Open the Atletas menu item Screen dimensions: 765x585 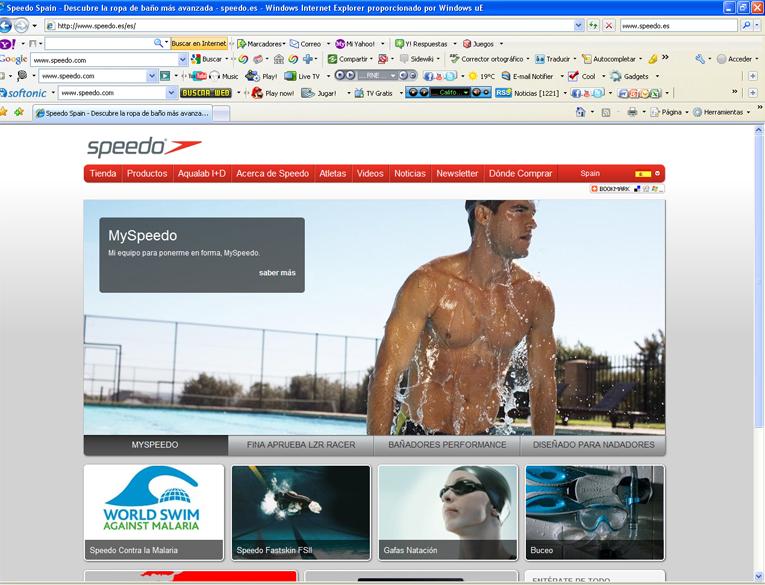[333, 173]
